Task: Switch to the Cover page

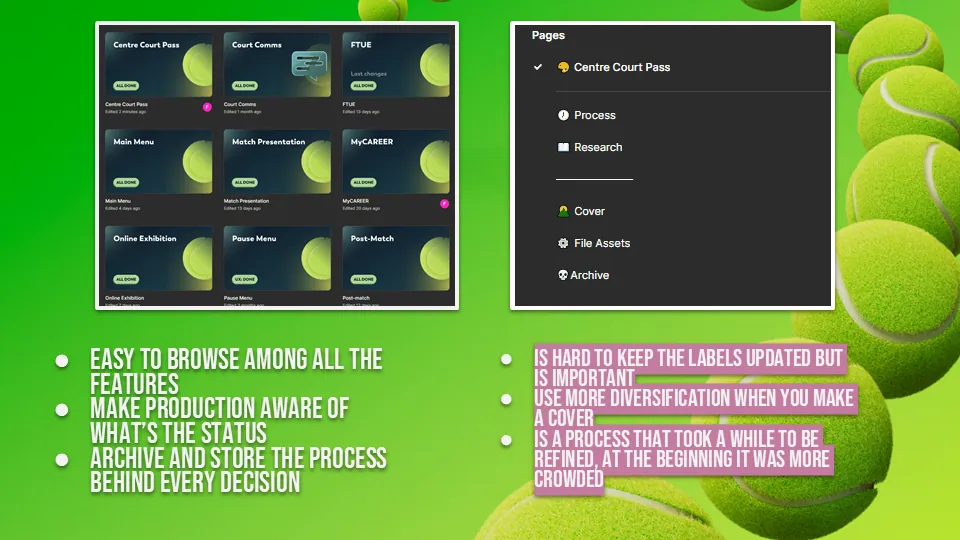Action: coord(589,211)
